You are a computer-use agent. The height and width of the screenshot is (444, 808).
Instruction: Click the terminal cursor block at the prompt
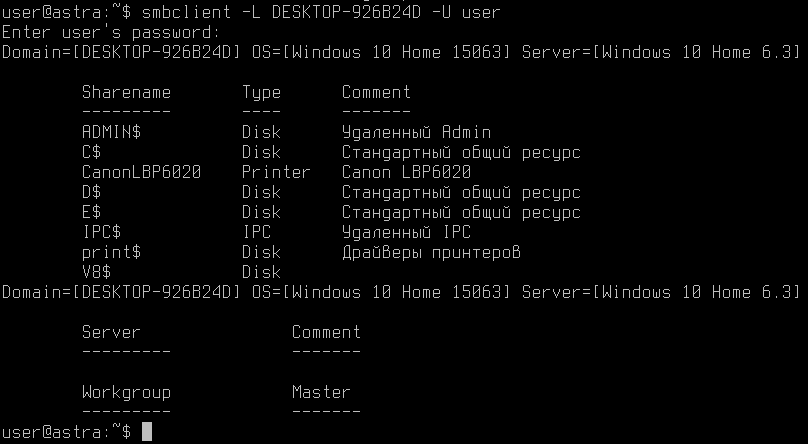point(147,432)
